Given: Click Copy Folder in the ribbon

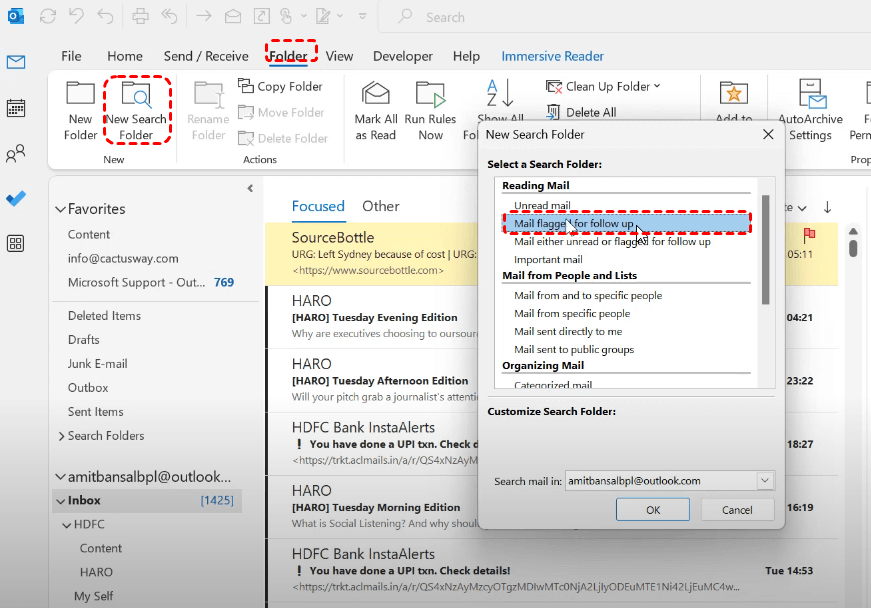Looking at the screenshot, I should point(281,86).
